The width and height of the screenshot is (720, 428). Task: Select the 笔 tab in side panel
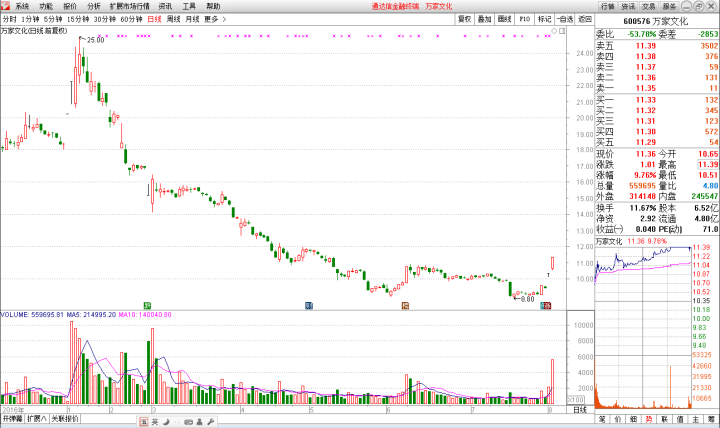pos(602,419)
